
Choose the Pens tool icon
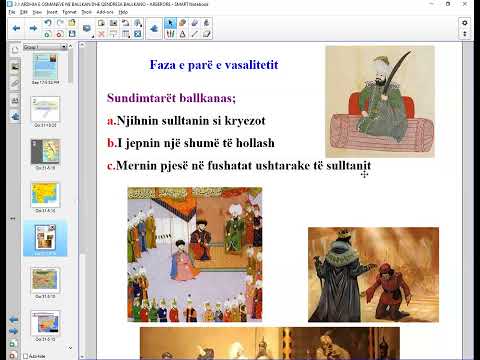tap(183, 23)
